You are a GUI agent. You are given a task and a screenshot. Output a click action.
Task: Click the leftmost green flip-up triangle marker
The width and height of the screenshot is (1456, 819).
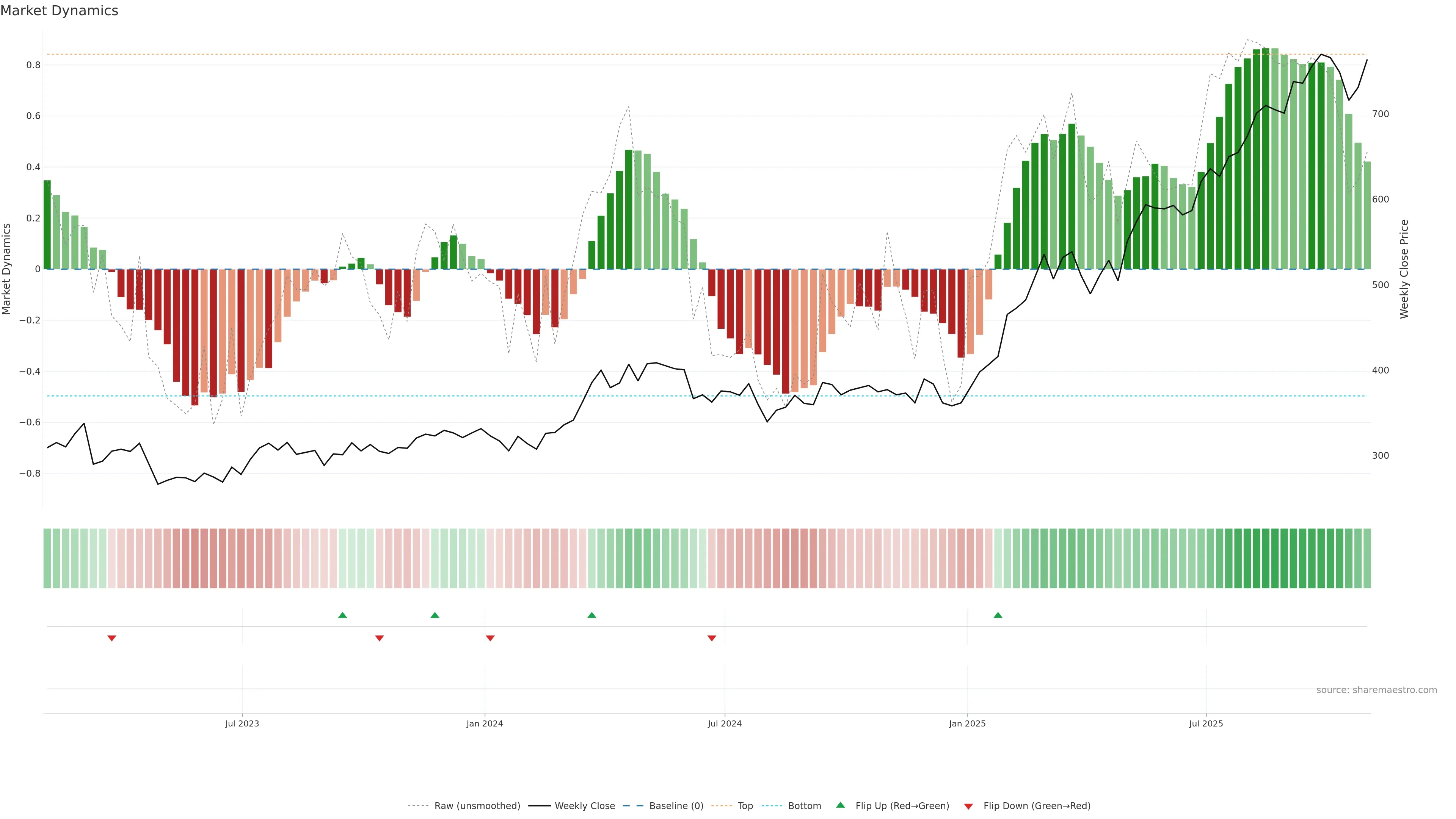coord(342,615)
